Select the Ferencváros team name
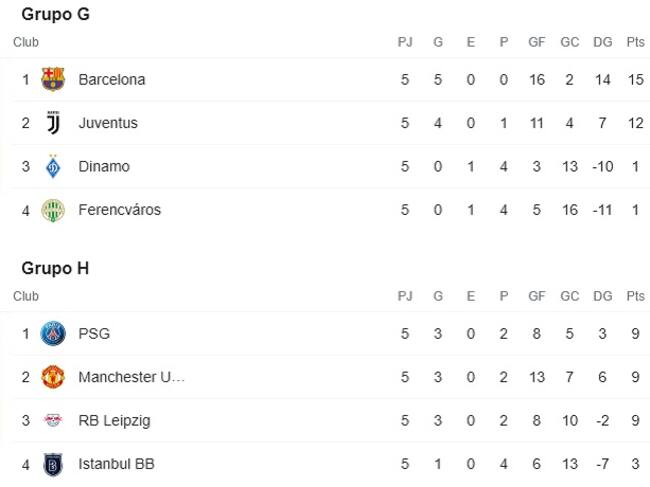 120,210
